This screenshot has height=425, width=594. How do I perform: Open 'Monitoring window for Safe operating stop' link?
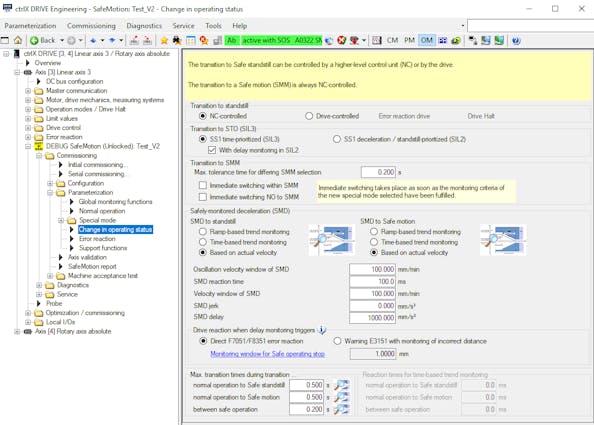[267, 354]
